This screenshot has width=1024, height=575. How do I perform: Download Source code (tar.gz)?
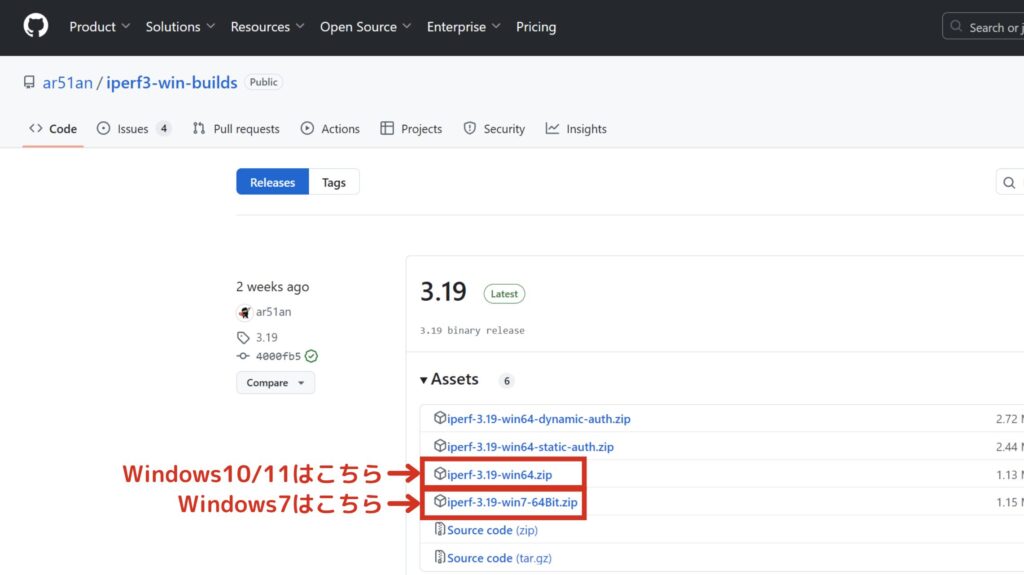click(x=500, y=559)
